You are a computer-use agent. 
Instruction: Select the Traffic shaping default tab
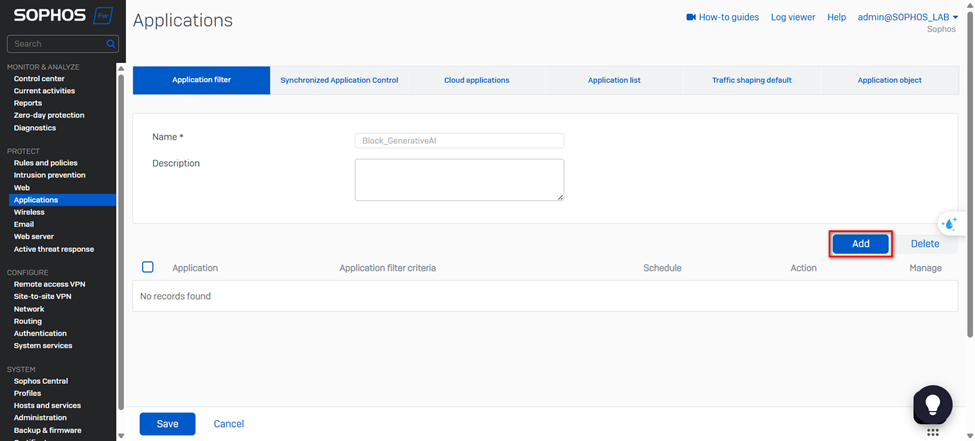[751, 80]
